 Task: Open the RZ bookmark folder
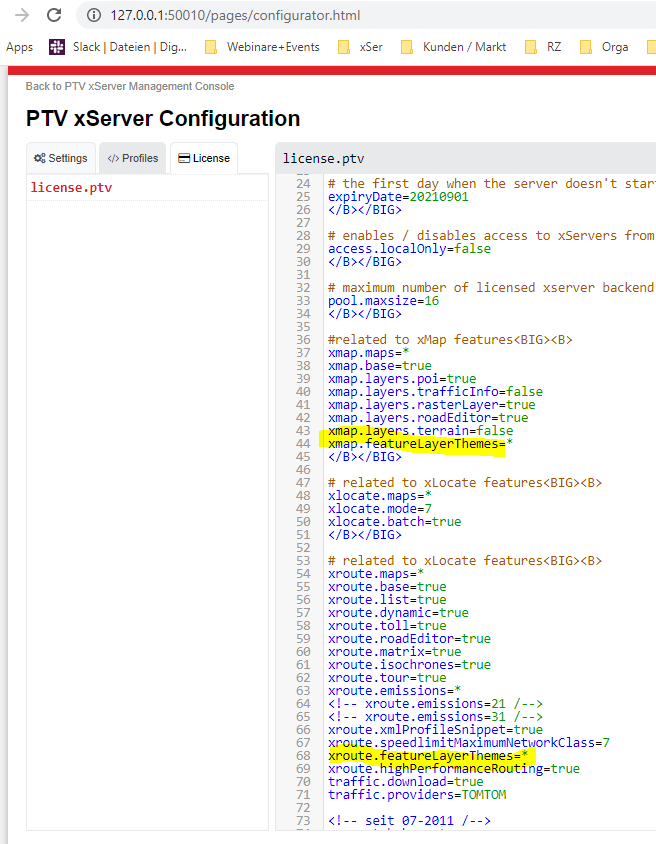pyautogui.click(x=544, y=47)
